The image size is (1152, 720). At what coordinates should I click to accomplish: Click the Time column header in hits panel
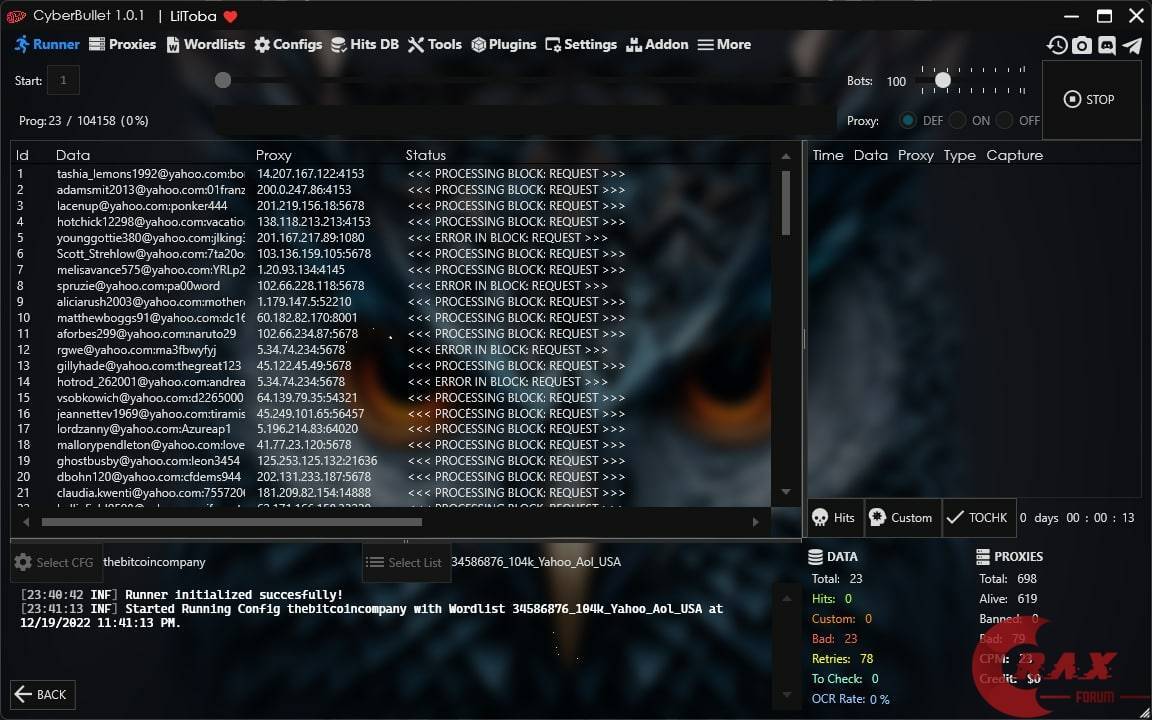tap(828, 155)
